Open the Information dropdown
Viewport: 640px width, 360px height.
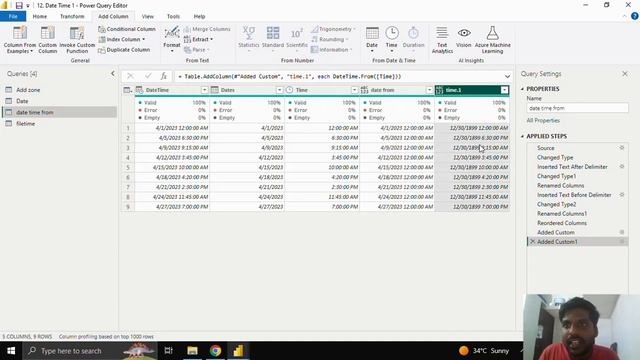click(x=332, y=50)
